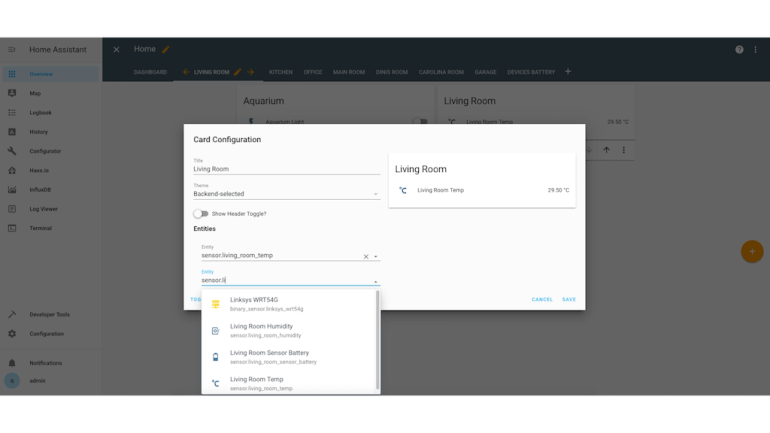Clear the sensor.living_room_temp entity
770x433 pixels.
click(x=366, y=257)
